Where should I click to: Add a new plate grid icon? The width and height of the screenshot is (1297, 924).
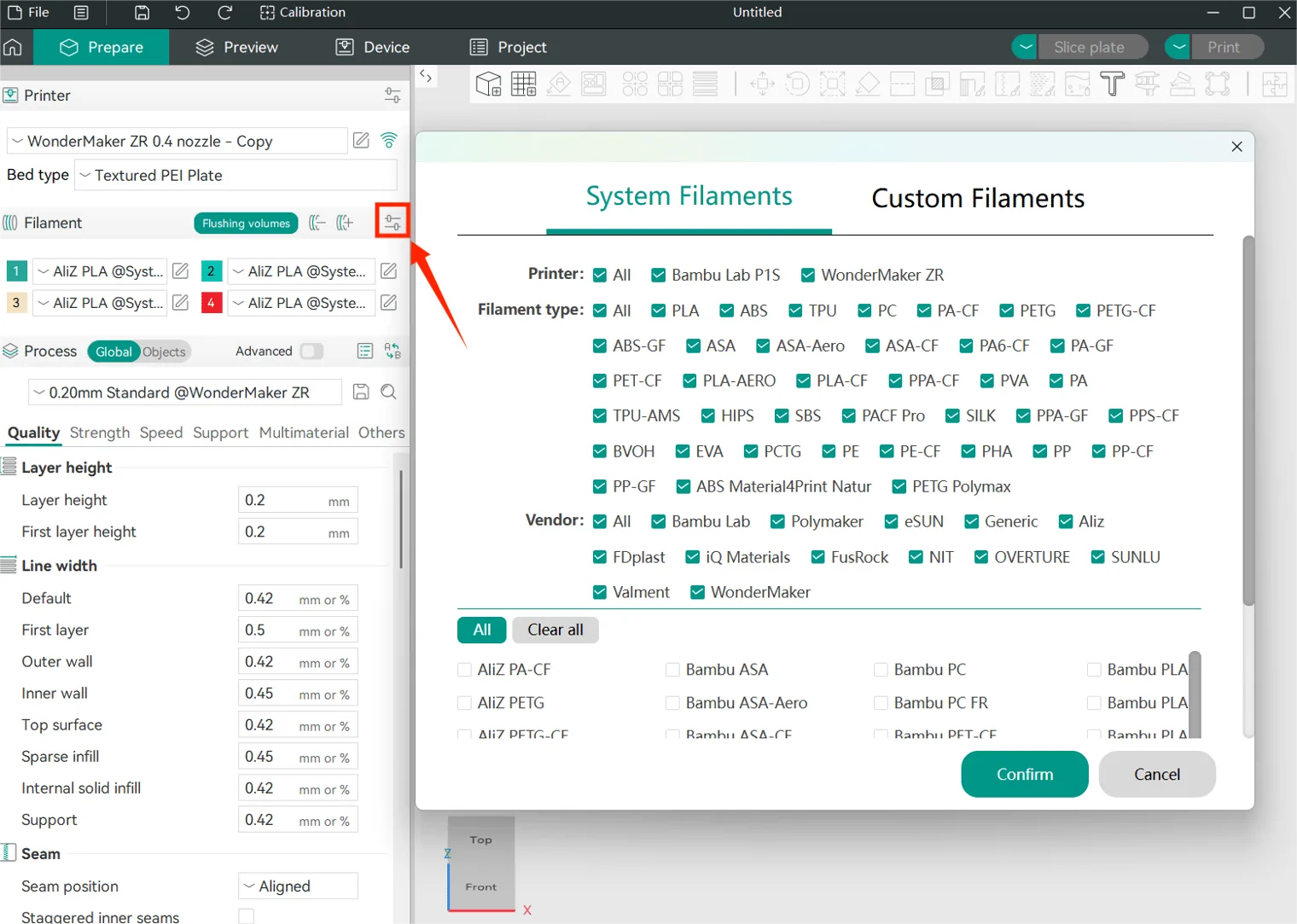point(524,84)
